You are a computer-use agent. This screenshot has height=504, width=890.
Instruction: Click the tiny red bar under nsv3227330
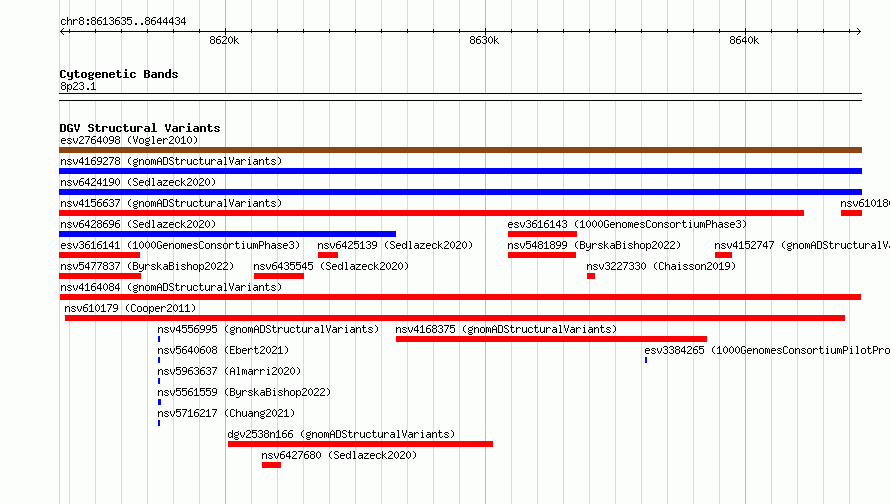pyautogui.click(x=591, y=276)
